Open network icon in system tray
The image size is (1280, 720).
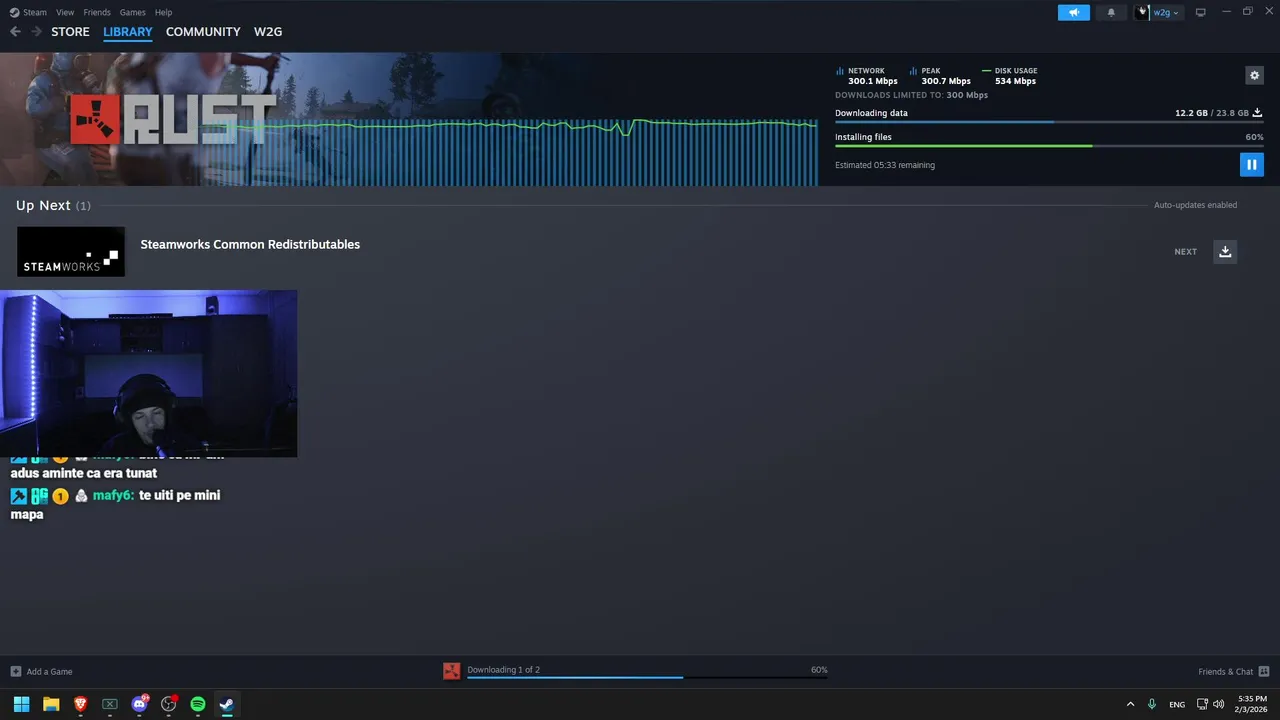pyautogui.click(x=1202, y=704)
